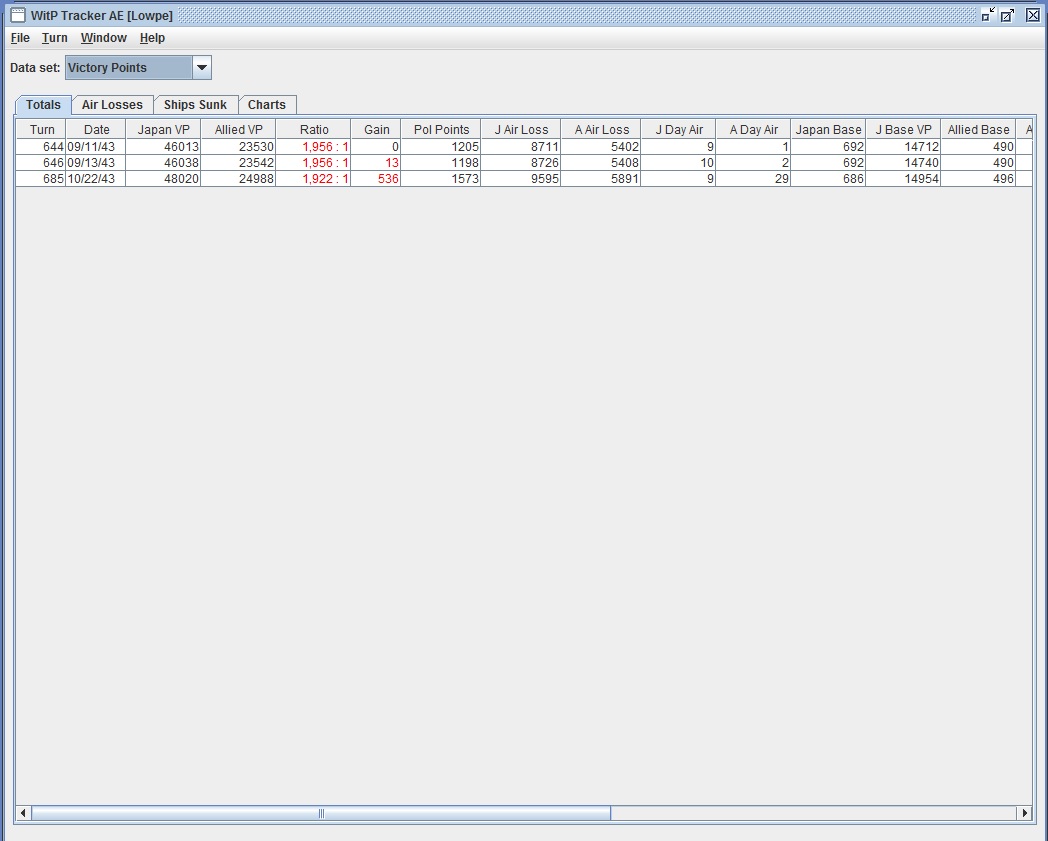Click the Gain value 536

[376, 178]
